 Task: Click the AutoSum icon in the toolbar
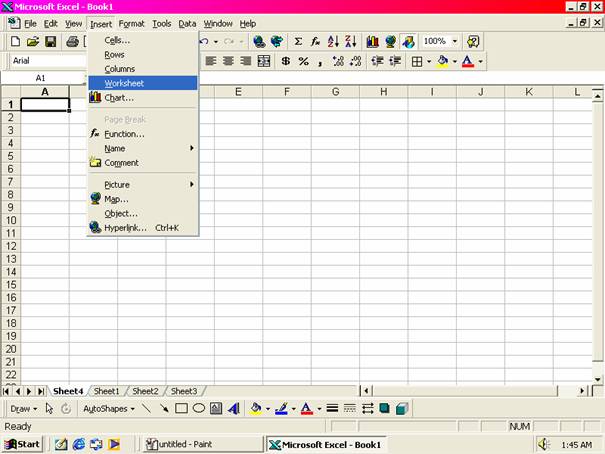point(298,42)
